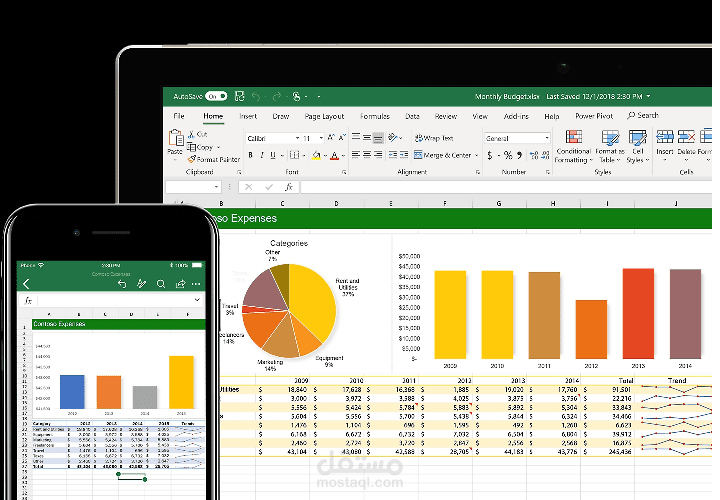Click the Orientation text angle icon
The width and height of the screenshot is (720, 500).
tap(393, 137)
